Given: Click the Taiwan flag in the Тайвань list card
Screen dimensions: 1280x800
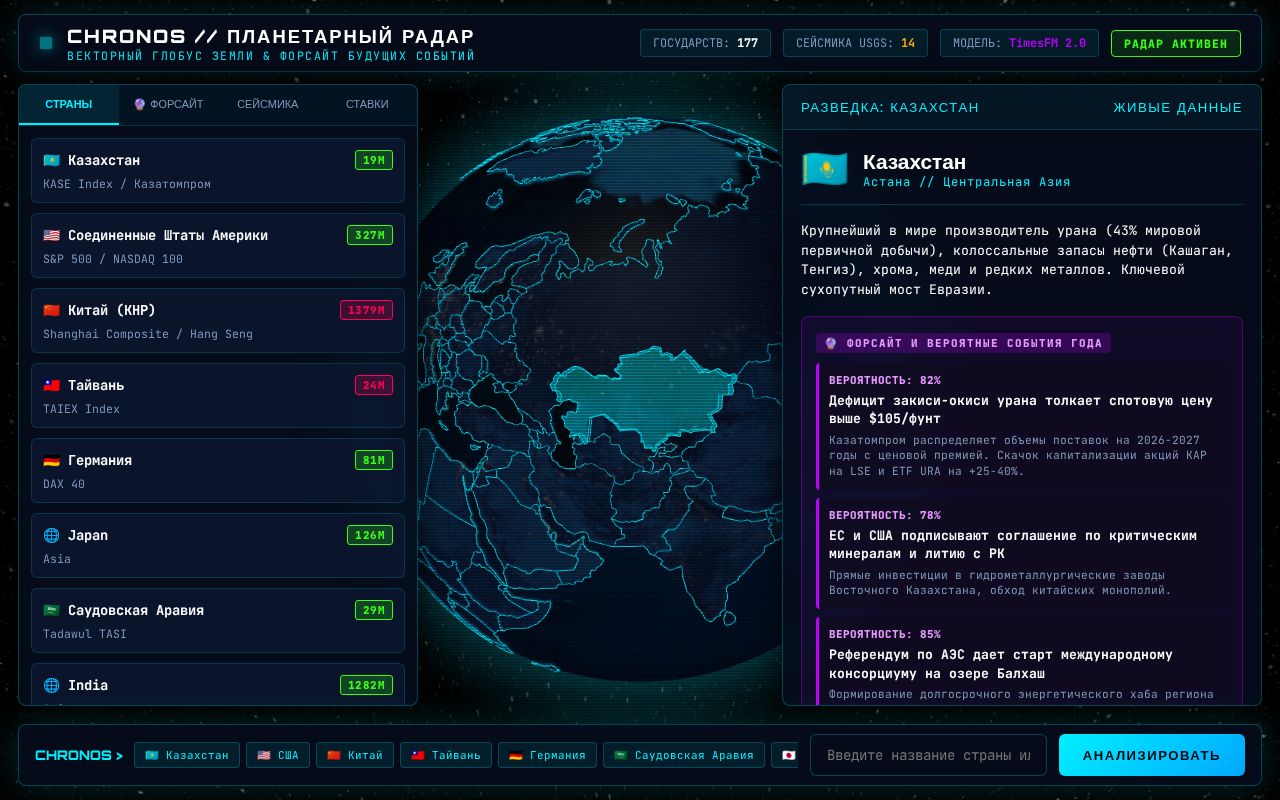Looking at the screenshot, I should (52, 385).
